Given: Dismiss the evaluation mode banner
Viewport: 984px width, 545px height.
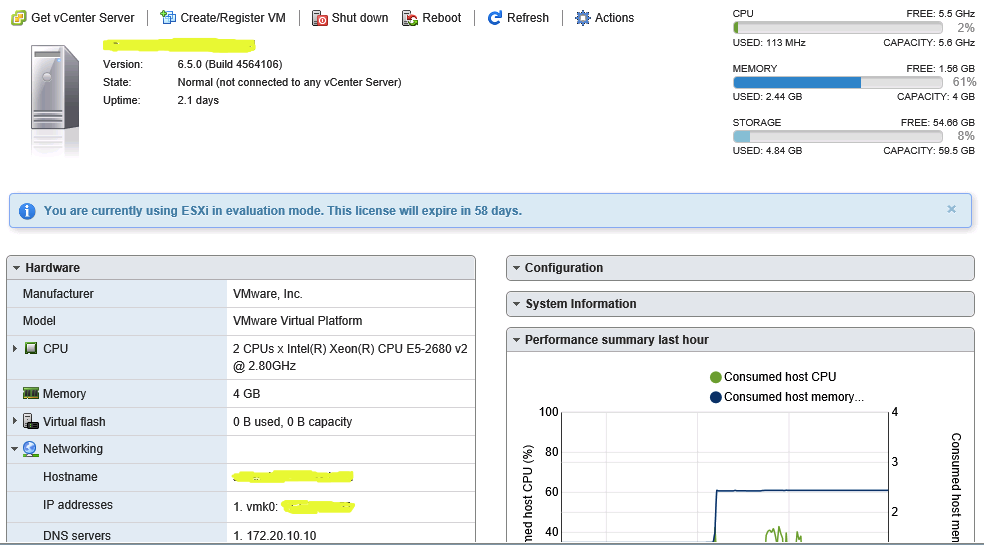Looking at the screenshot, I should tap(951, 209).
